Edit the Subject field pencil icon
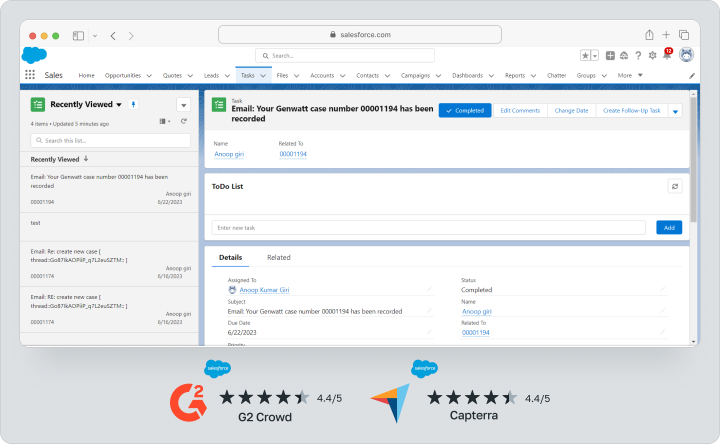This screenshot has height=444, width=720. tap(429, 311)
